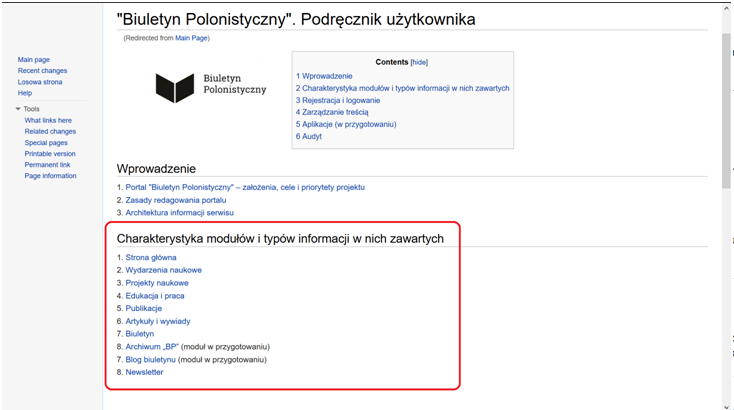The width and height of the screenshot is (734, 410).
Task: Open the Newsletter link
Action: (144, 372)
